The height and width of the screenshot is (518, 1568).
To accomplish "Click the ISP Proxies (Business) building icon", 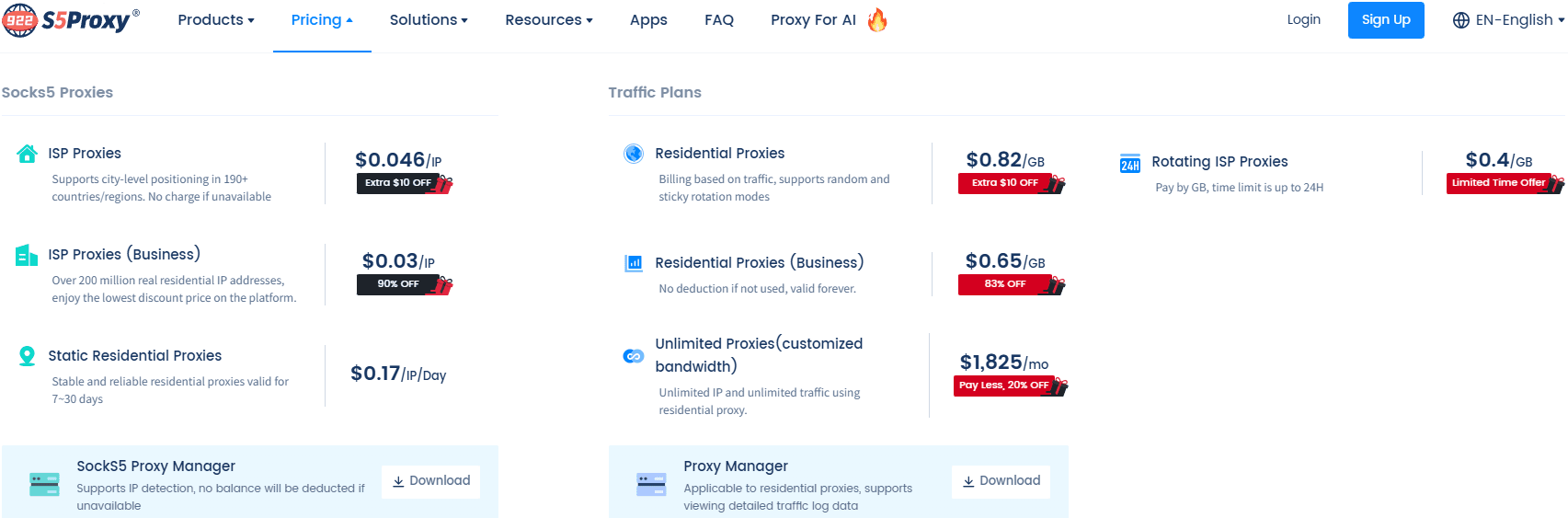I will pos(27,255).
